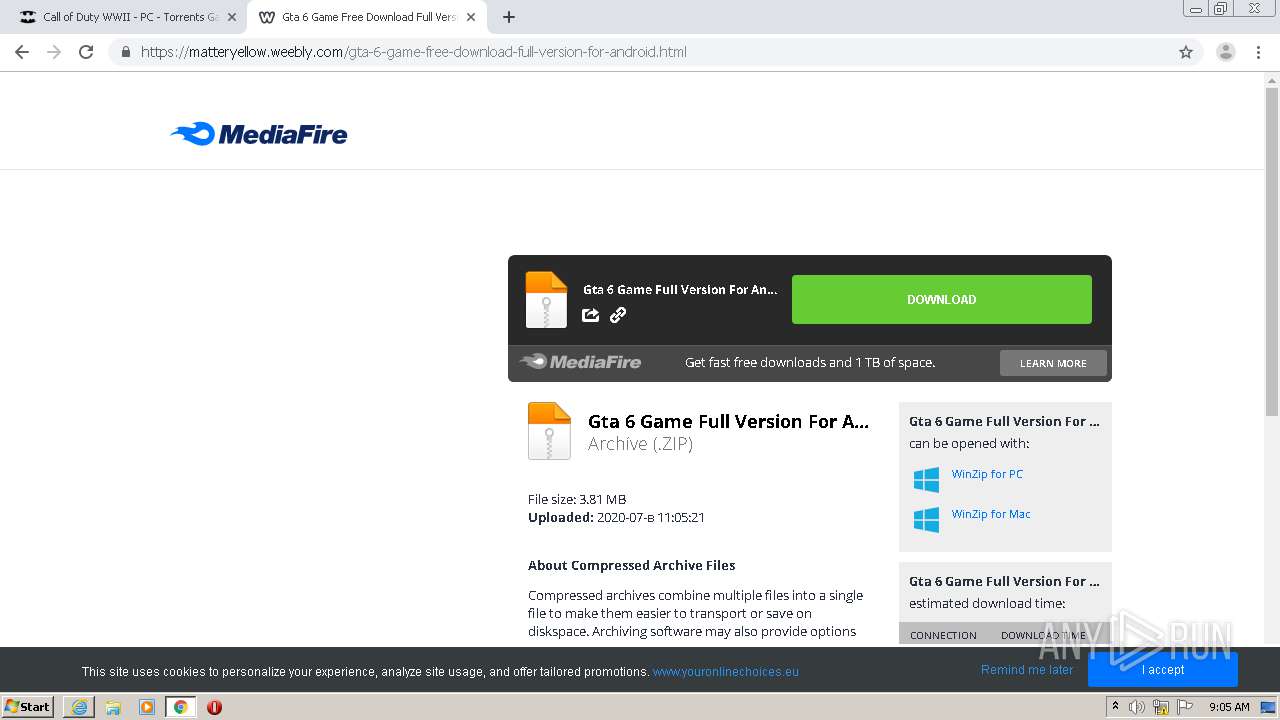Click the copy link chain icon
1280x720 pixels.
[618, 315]
